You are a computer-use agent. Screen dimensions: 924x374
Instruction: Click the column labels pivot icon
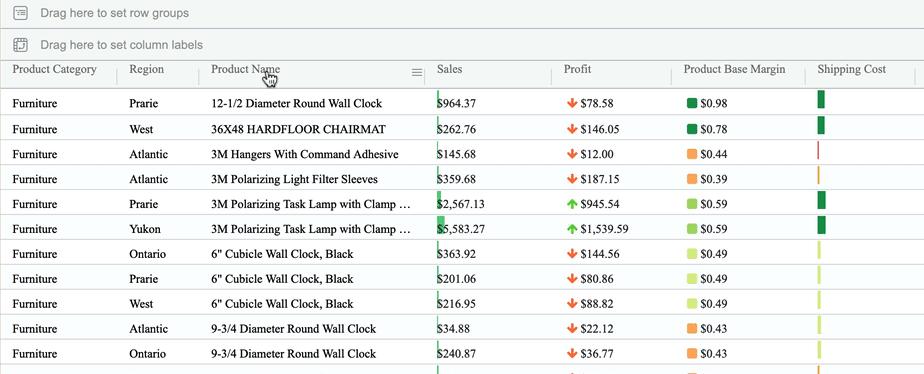click(x=21, y=45)
